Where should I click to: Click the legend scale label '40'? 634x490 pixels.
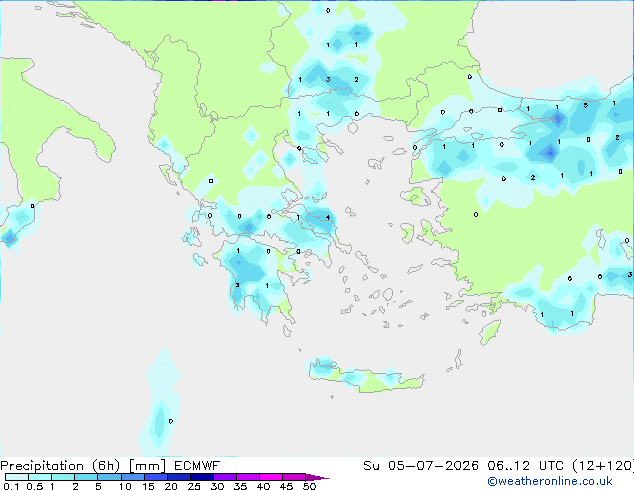pyautogui.click(x=263, y=486)
